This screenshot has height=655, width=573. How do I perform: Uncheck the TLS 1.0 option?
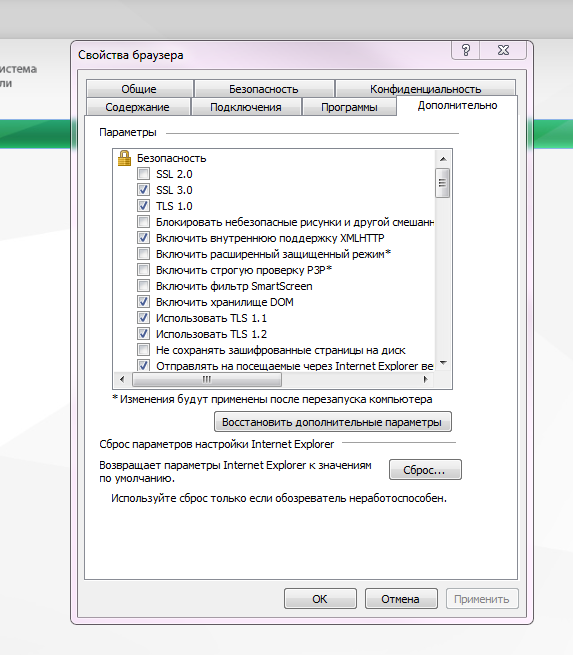coord(143,206)
